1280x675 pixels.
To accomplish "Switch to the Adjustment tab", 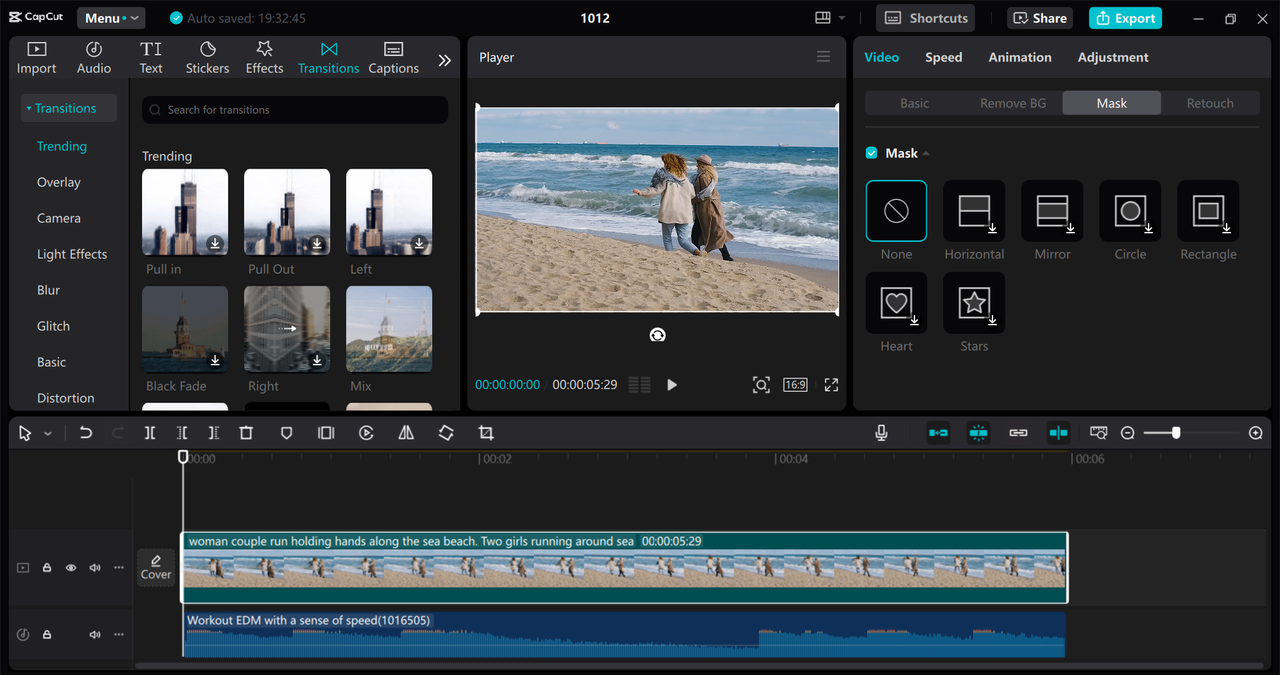I will (x=1113, y=57).
